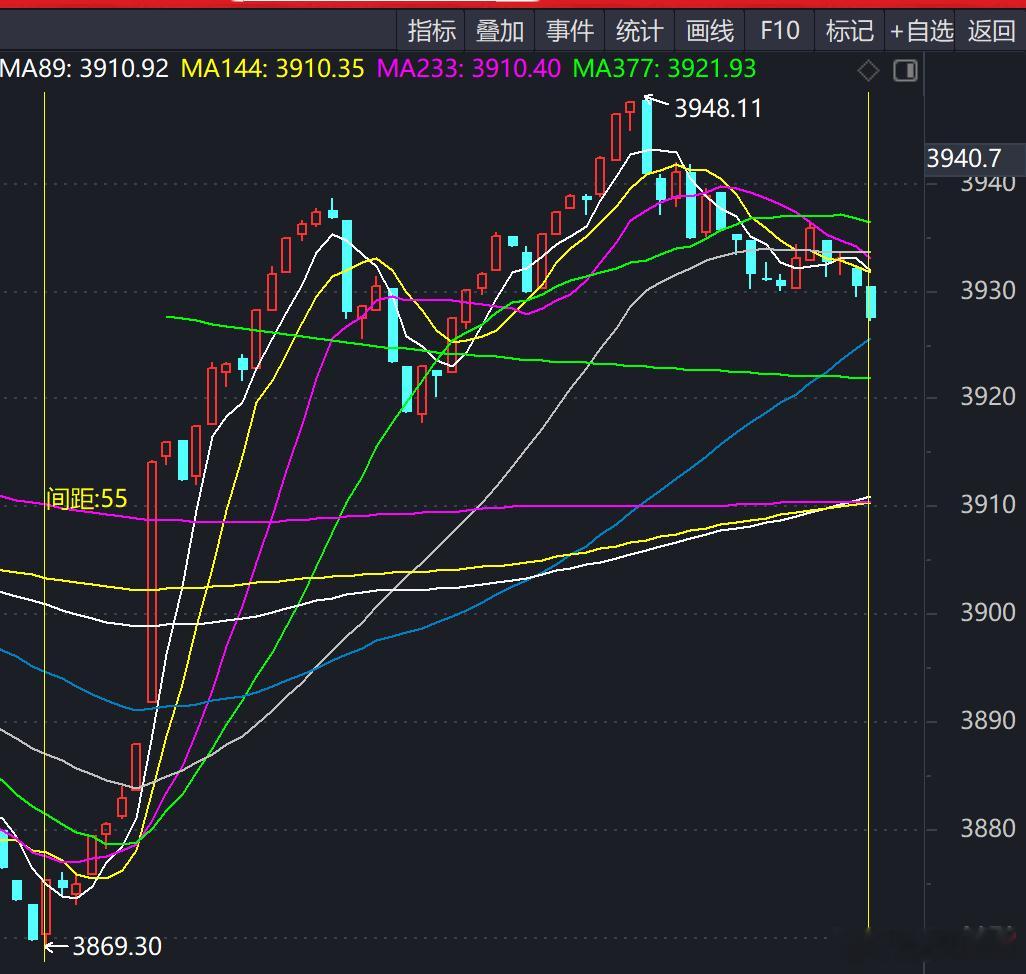The image size is (1026, 974).
Task: Activate the 画线 draw line tool
Action: 709,31
